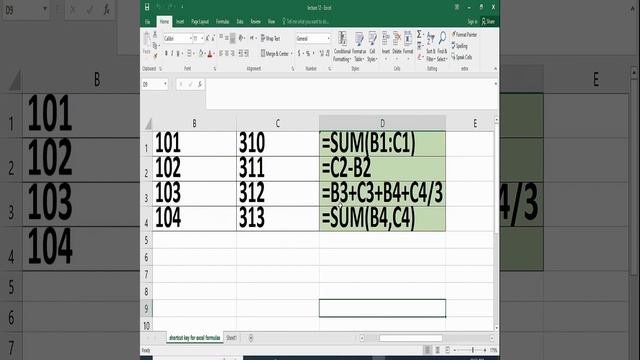Click the Format Painter button
This screenshot has width=640, height=360.
(x=465, y=35)
